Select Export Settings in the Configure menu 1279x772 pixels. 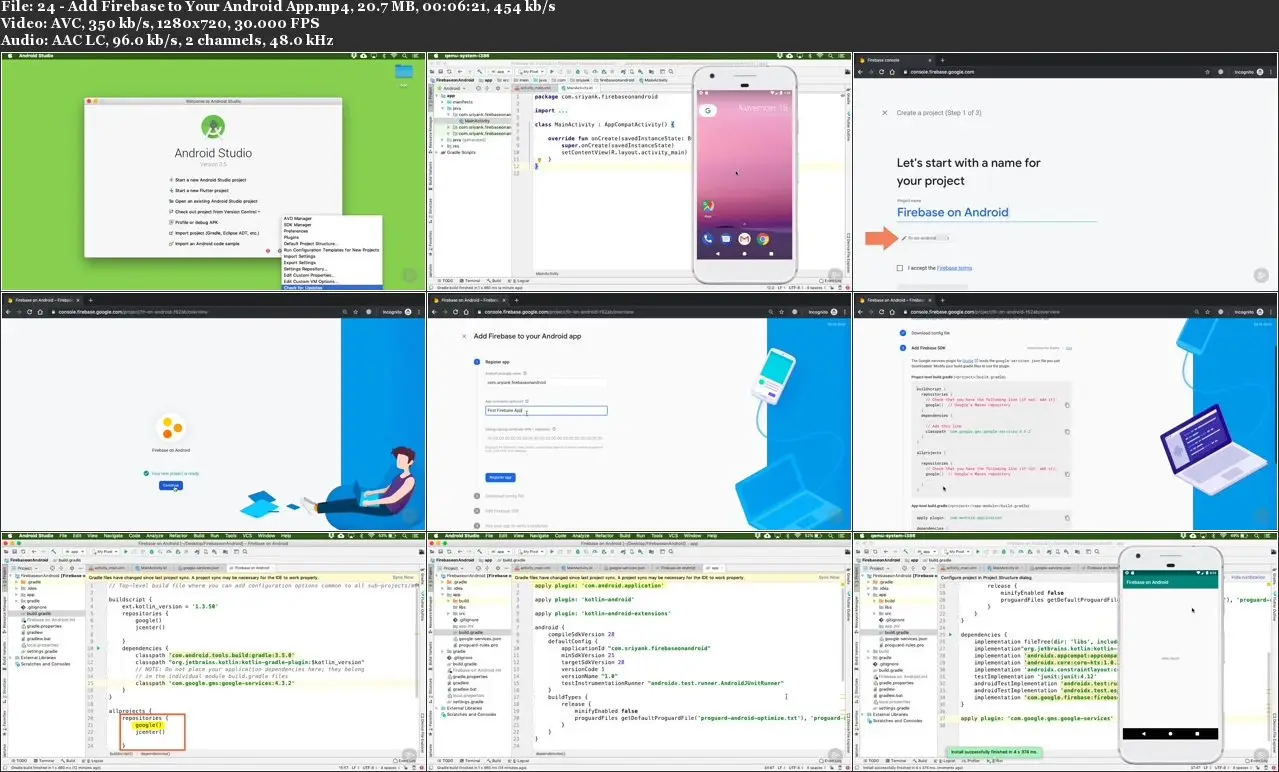point(300,263)
